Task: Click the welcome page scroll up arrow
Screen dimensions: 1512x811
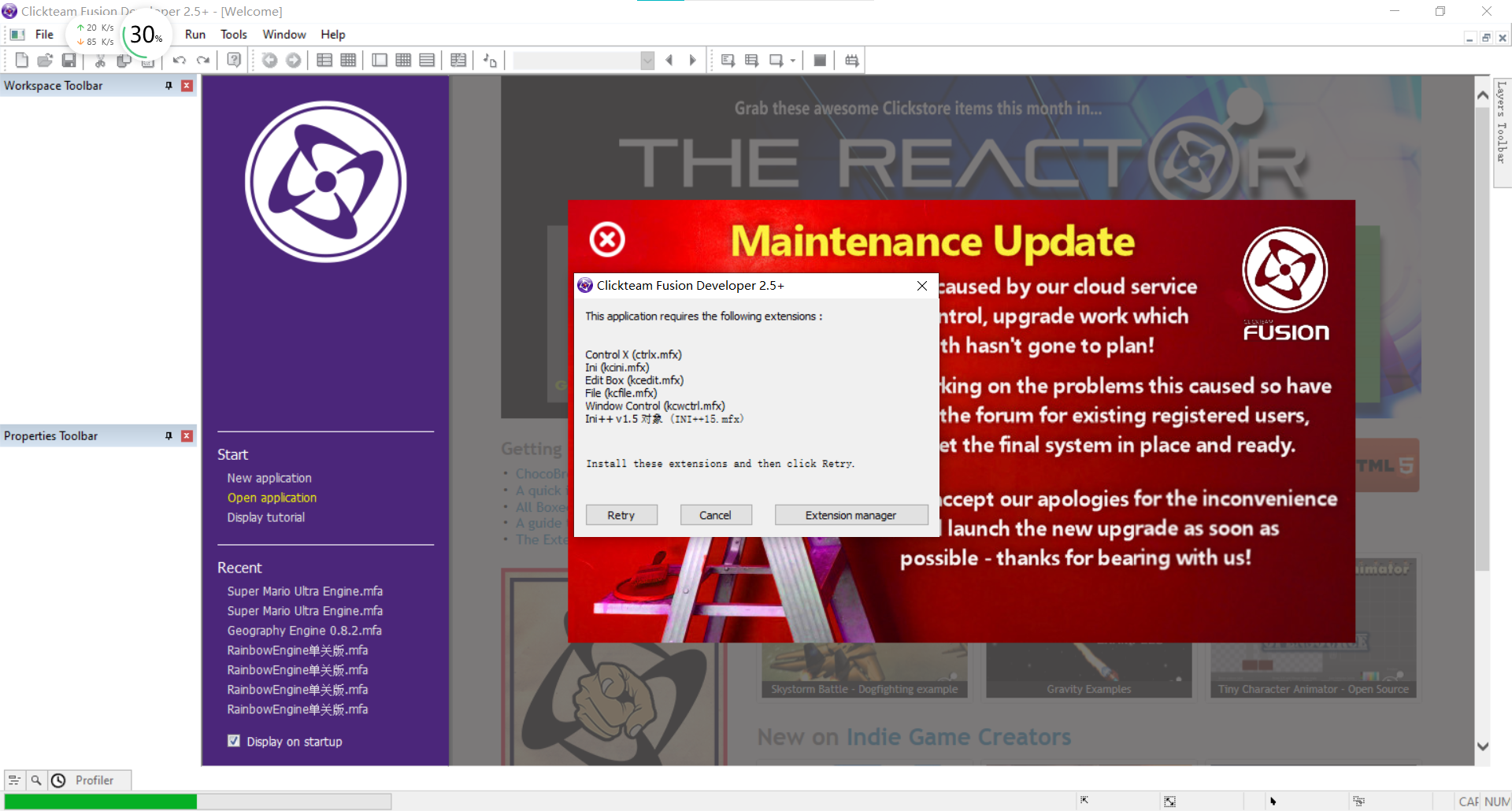Action: tap(1483, 95)
